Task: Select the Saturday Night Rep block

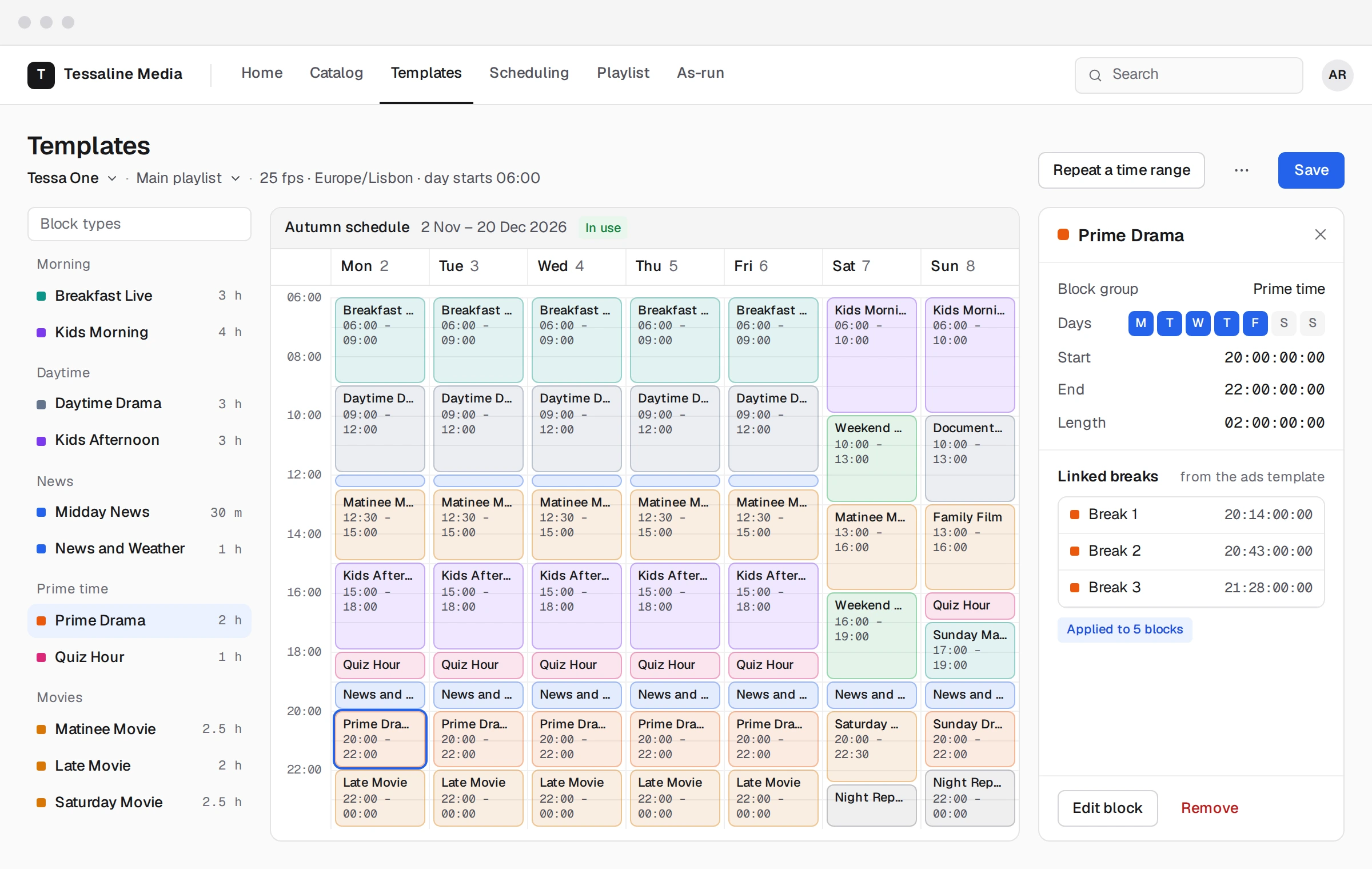Action: (x=871, y=805)
